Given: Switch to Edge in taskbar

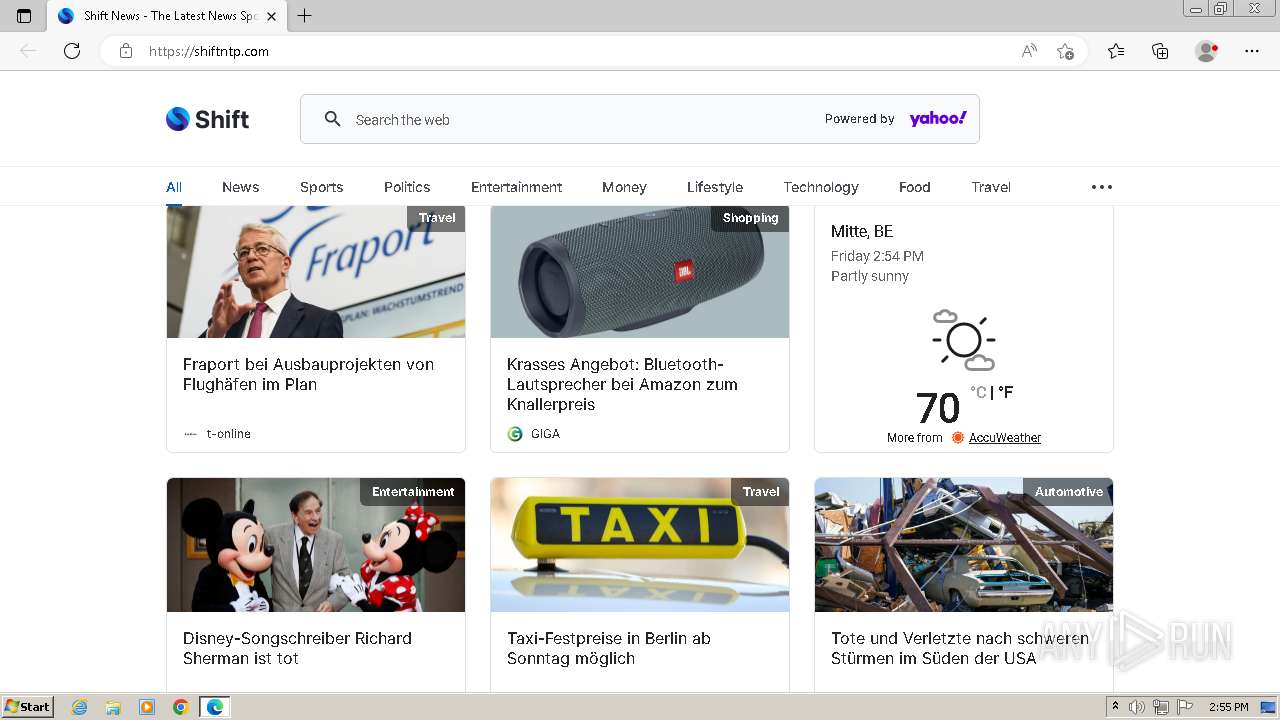Looking at the screenshot, I should point(215,707).
